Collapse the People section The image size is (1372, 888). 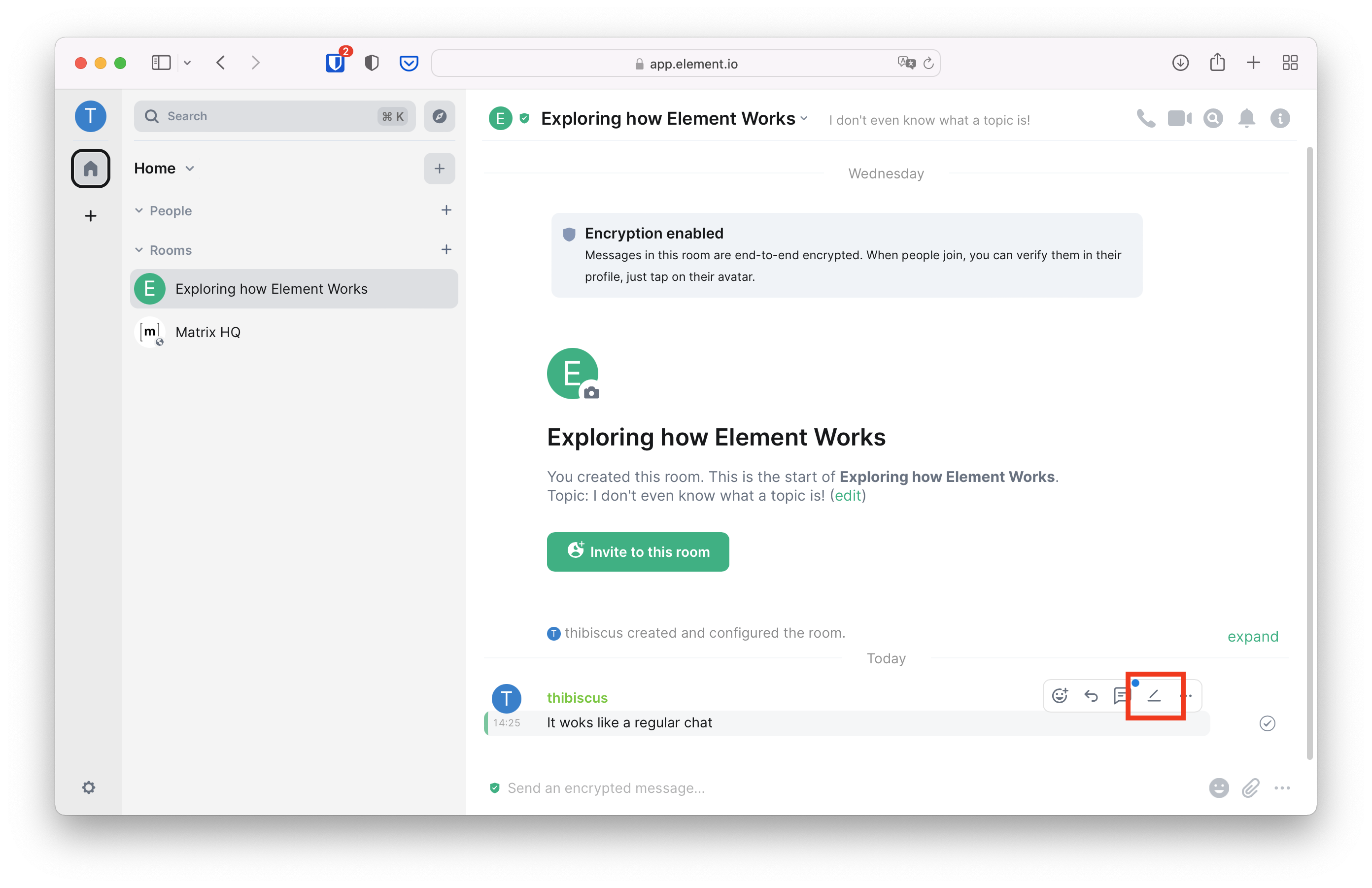(x=139, y=211)
